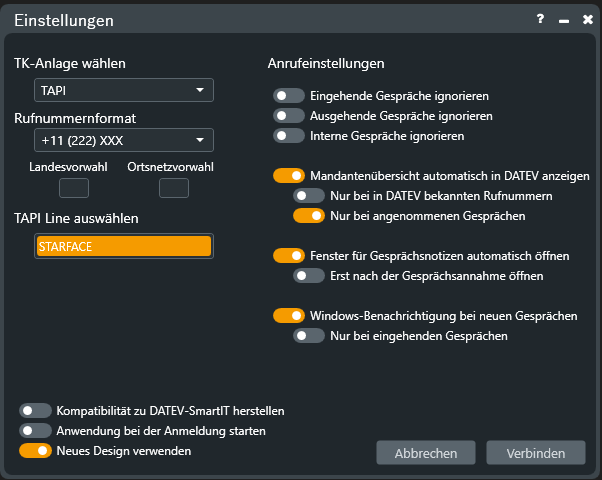Viewport: 602px width, 480px height.
Task: Close the Einstellungen window
Action: (587, 19)
